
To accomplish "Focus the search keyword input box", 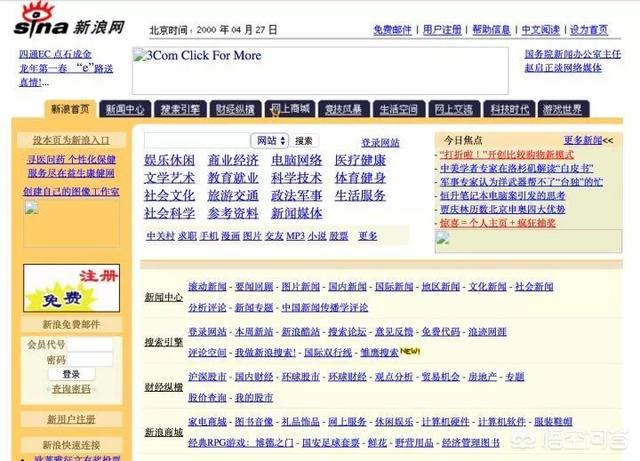I will (x=197, y=140).
